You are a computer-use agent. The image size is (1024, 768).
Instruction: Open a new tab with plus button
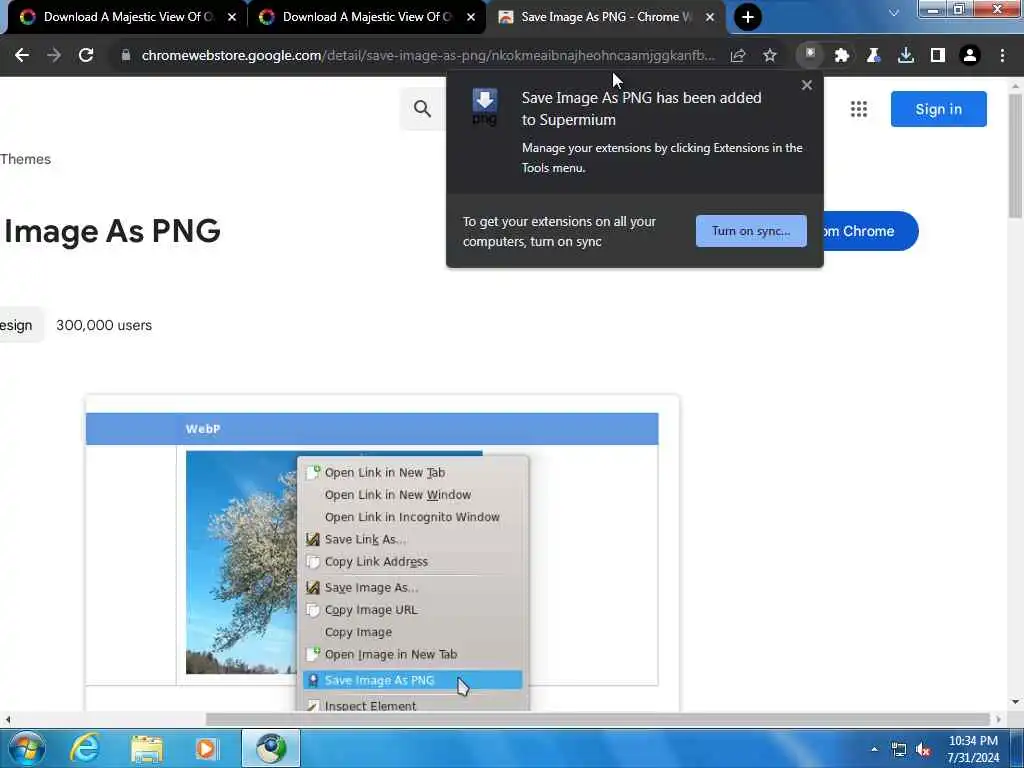click(748, 17)
